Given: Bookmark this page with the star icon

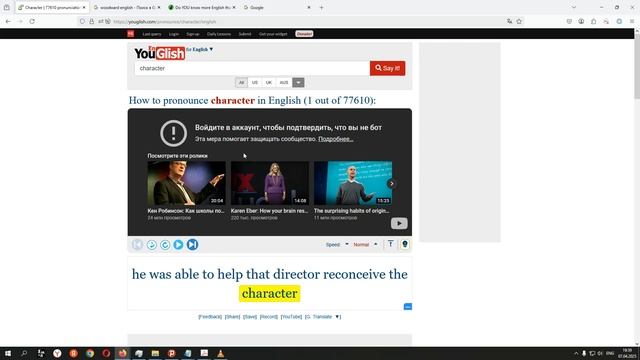Looking at the screenshot, I should (x=519, y=21).
